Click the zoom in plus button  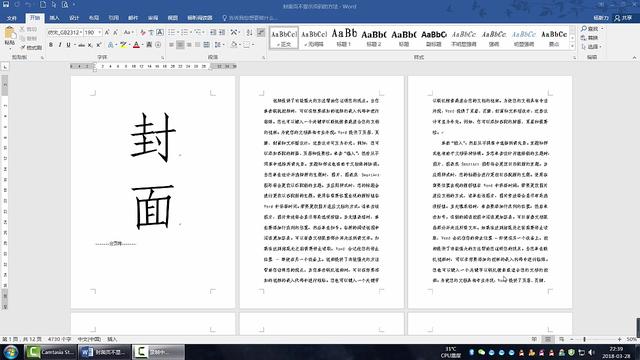619,339
